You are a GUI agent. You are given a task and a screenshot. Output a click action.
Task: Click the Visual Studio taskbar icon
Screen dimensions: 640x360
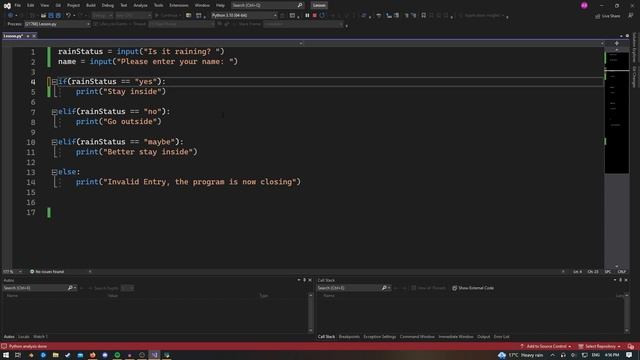coord(154,355)
